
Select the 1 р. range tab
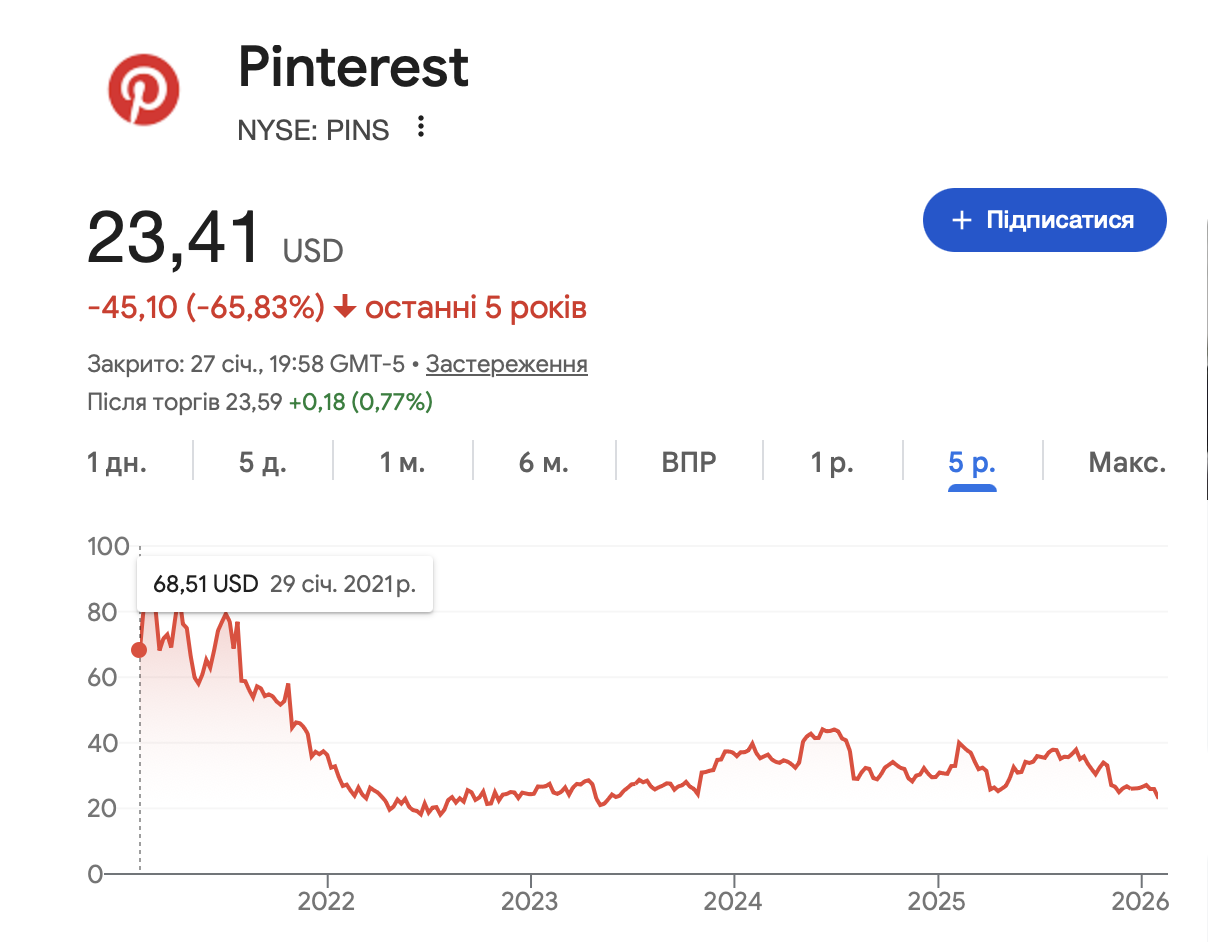(x=832, y=463)
